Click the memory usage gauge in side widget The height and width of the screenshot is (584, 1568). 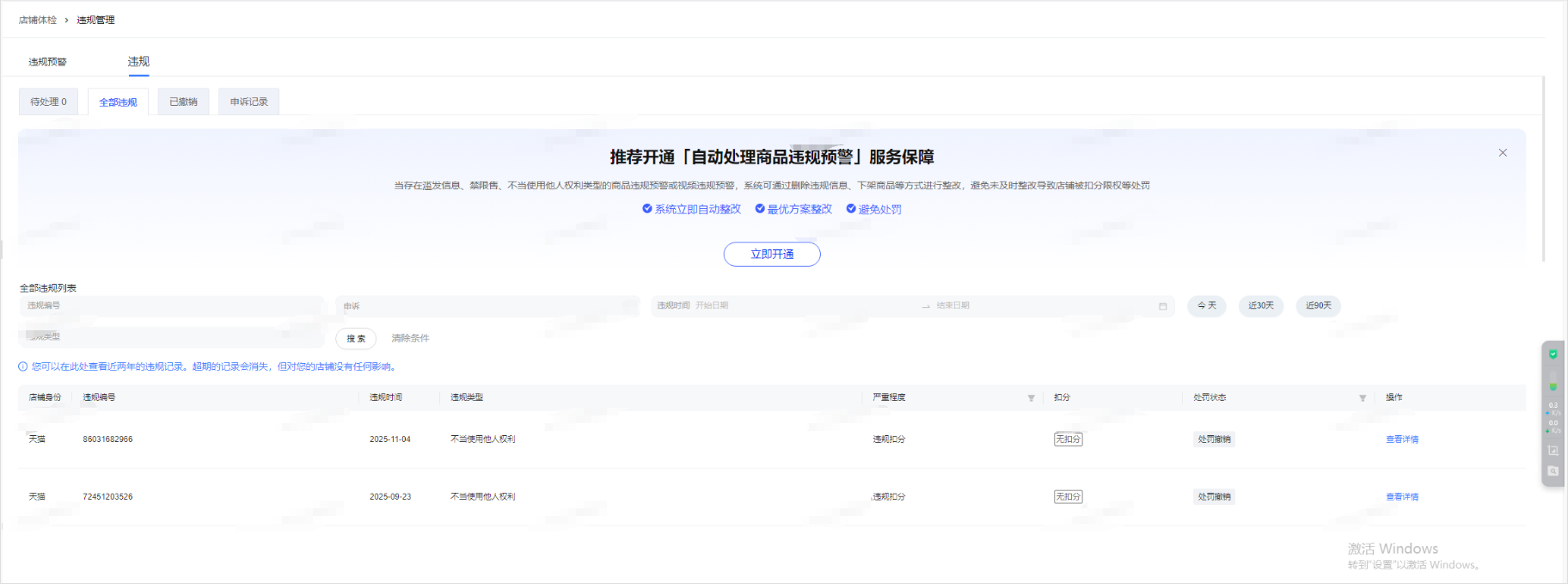click(1553, 383)
